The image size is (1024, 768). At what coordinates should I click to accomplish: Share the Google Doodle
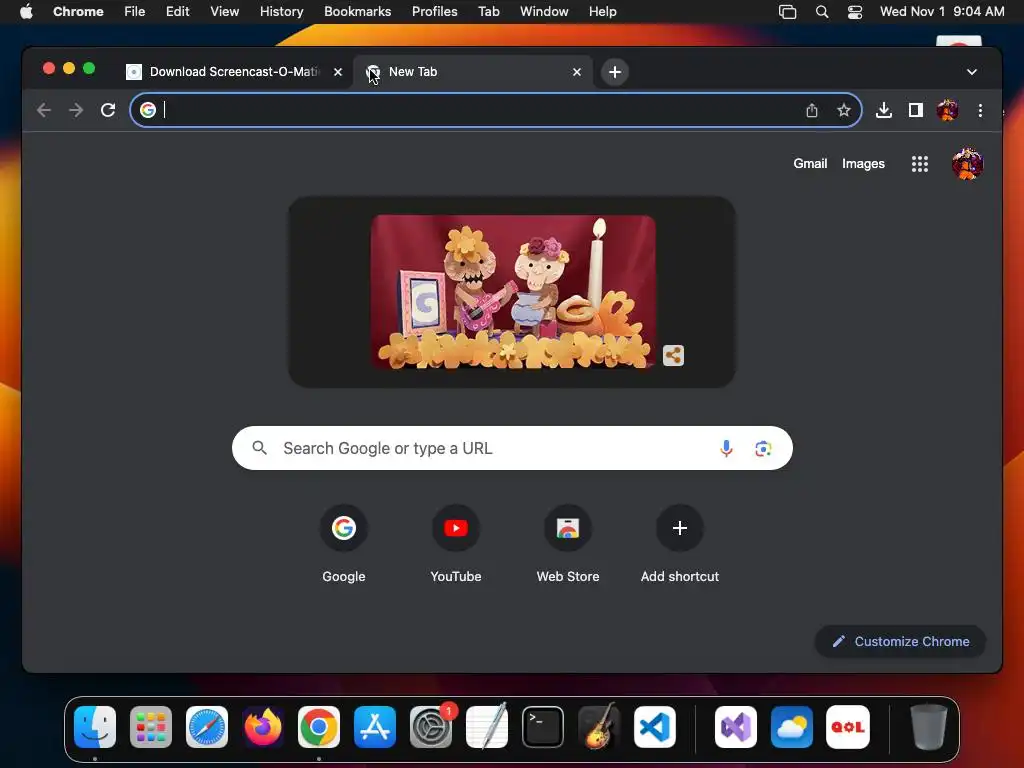[x=673, y=356]
